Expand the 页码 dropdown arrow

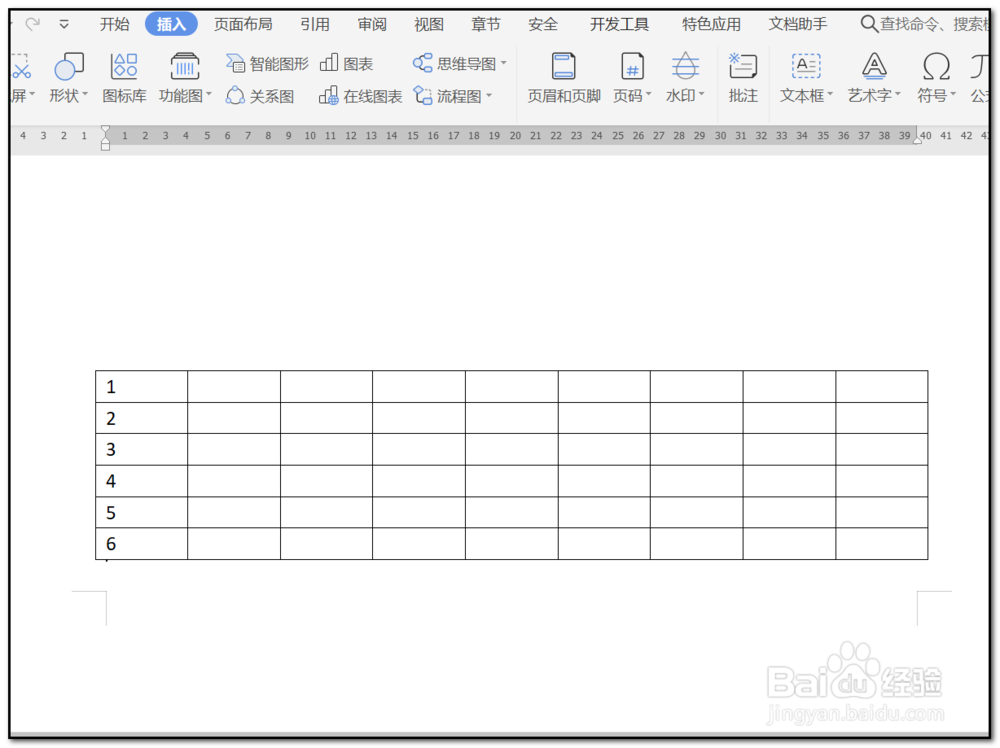click(x=649, y=94)
